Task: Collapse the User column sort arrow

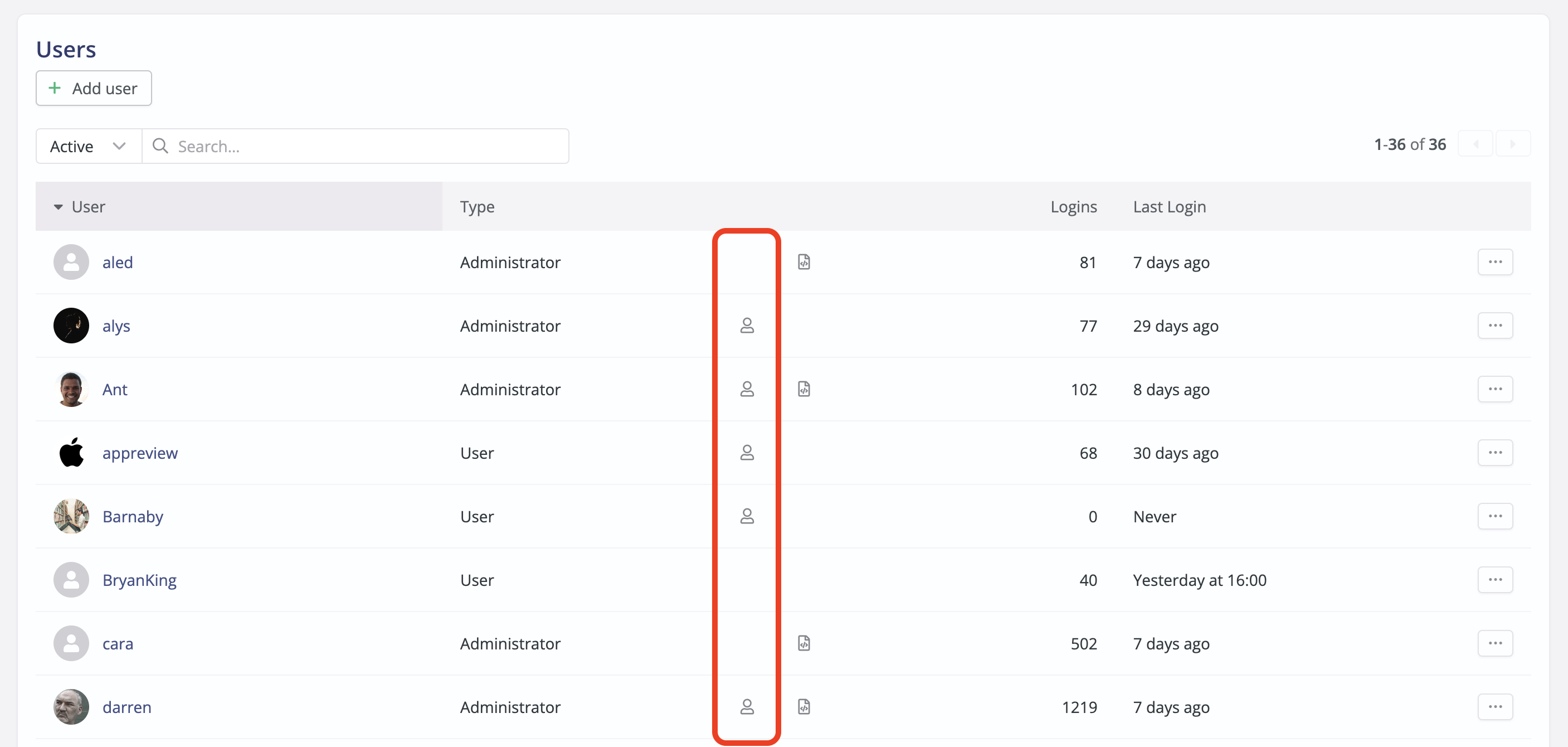Action: [x=59, y=206]
